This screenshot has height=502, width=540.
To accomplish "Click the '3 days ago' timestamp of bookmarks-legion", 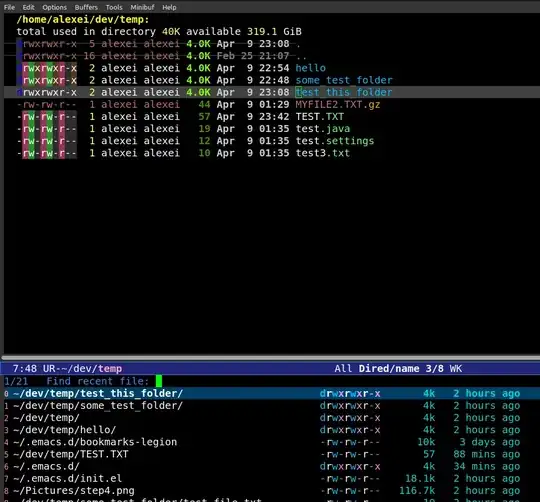I will coord(490,442).
